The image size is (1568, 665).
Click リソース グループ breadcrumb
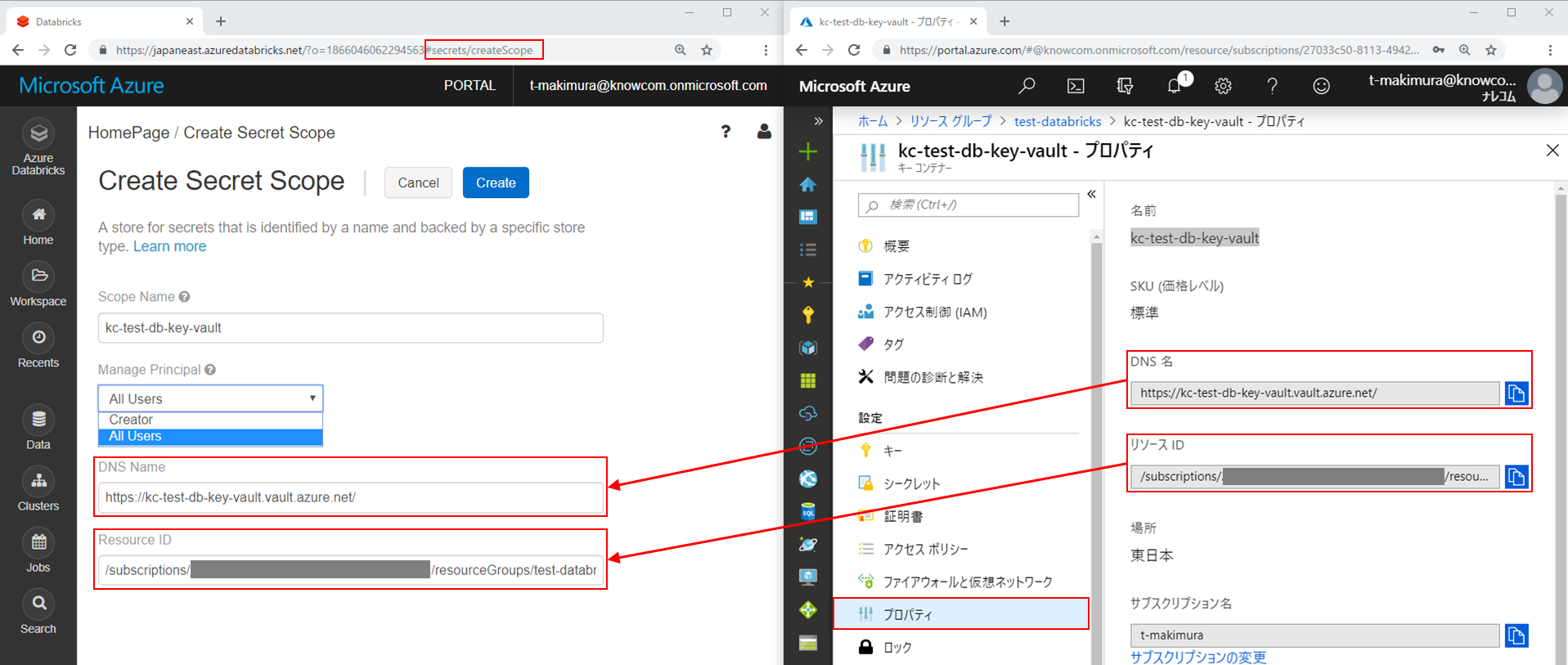[950, 121]
